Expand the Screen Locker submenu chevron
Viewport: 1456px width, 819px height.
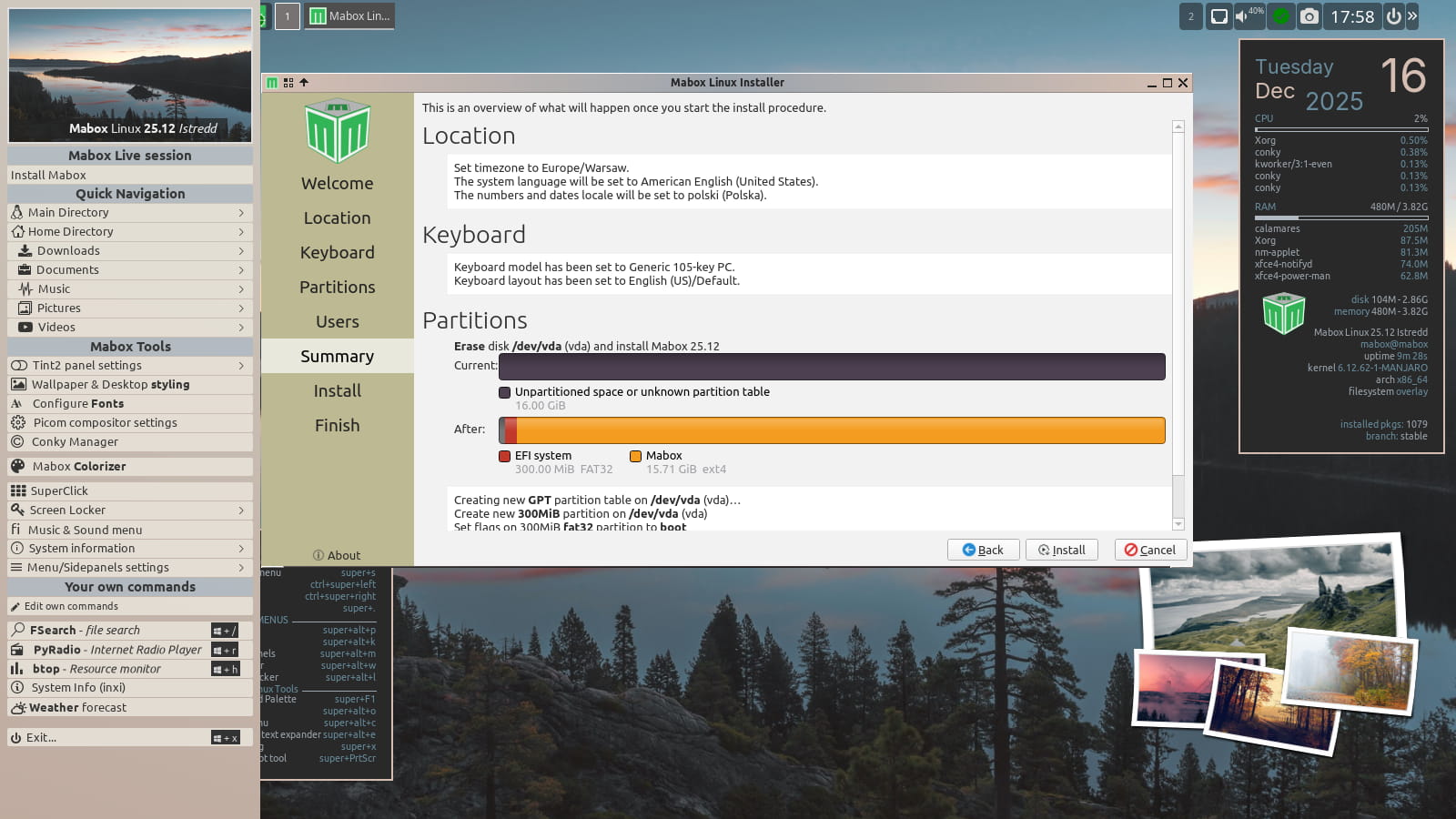(241, 511)
